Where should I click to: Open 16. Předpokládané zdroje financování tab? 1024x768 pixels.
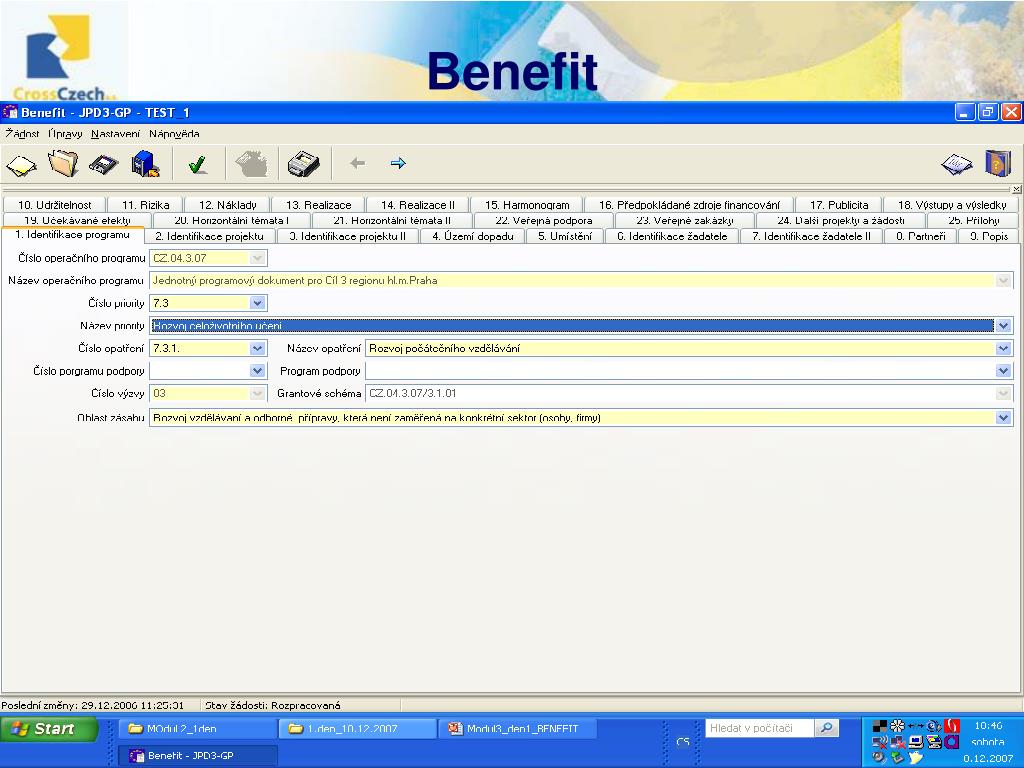689,205
